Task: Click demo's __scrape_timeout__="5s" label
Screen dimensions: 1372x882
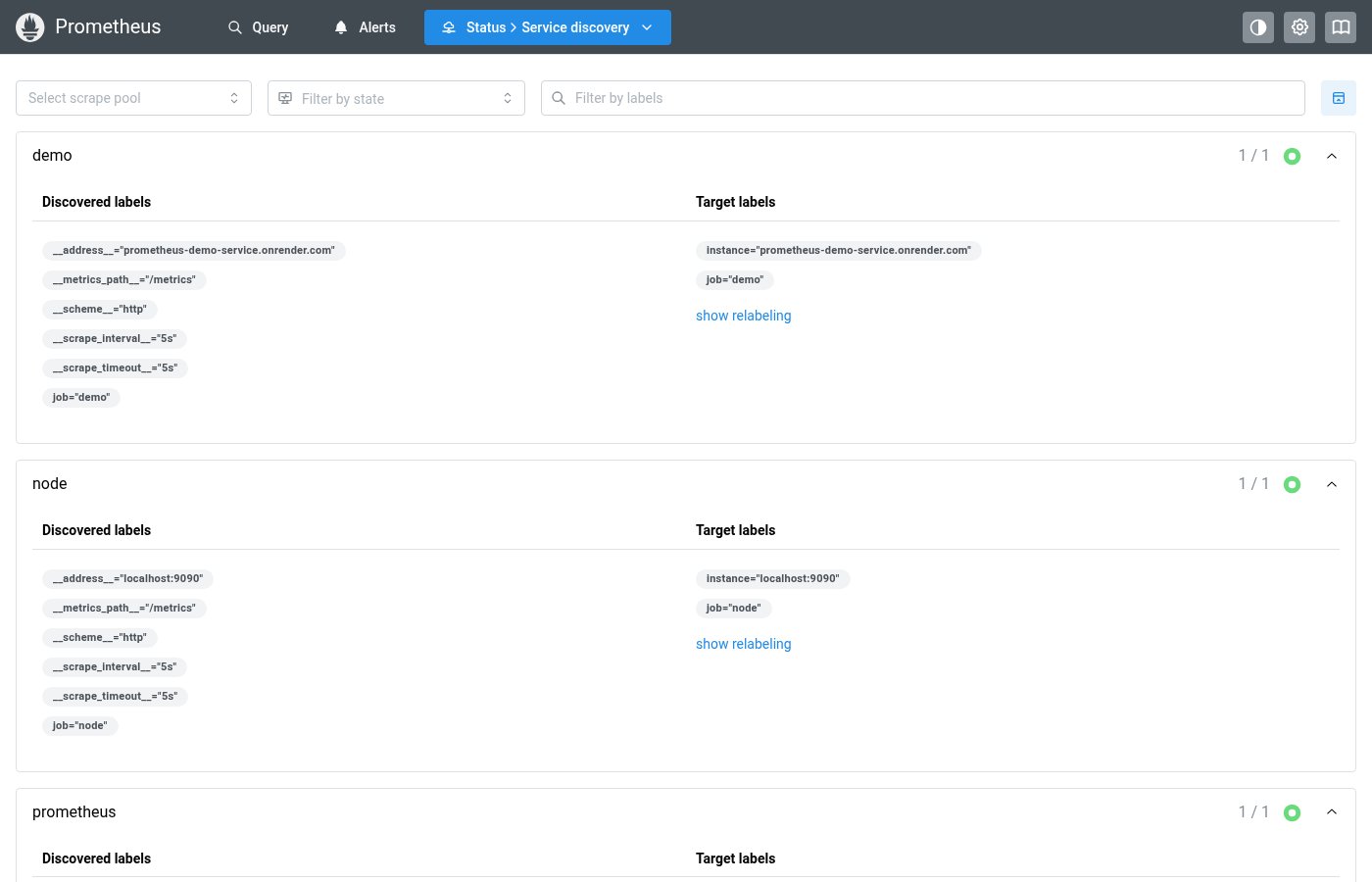Action: (116, 368)
